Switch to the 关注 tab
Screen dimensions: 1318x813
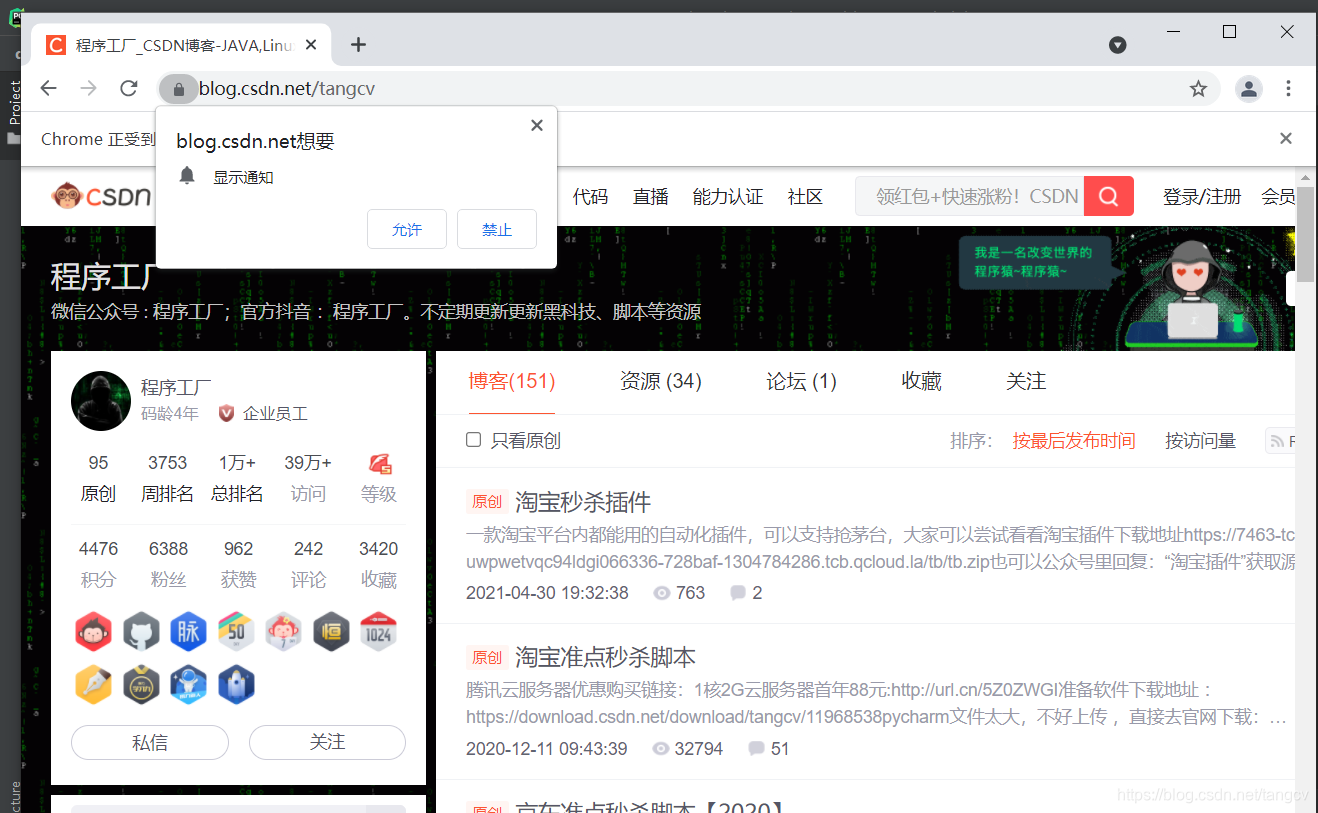(x=1026, y=381)
